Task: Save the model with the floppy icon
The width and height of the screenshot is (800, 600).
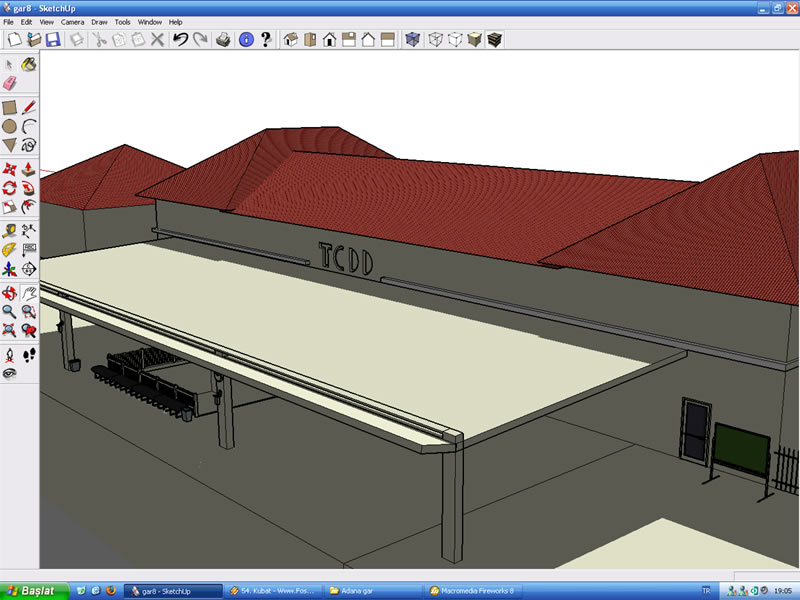Action: 53,39
